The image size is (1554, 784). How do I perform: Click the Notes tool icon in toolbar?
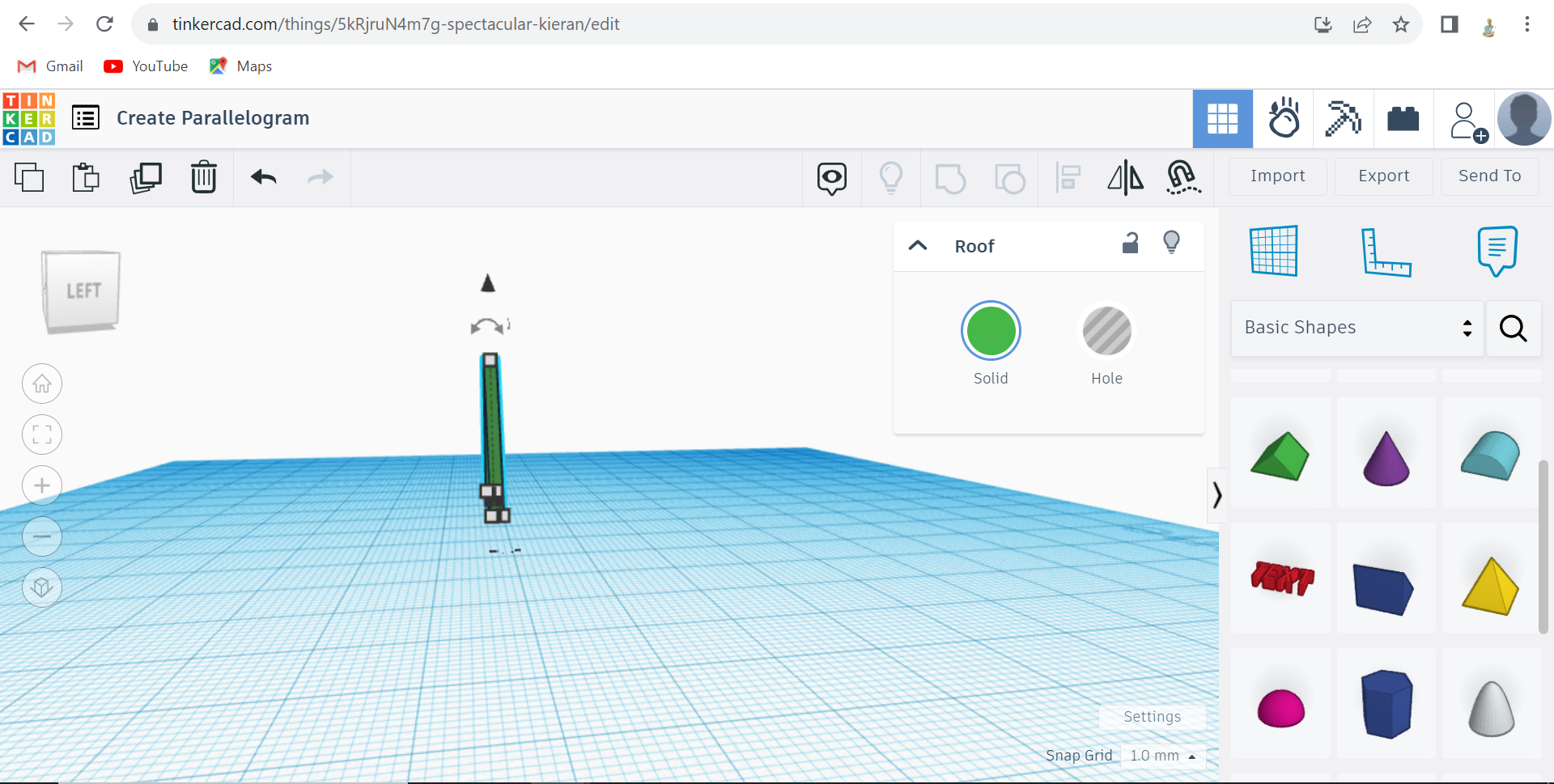click(x=832, y=178)
